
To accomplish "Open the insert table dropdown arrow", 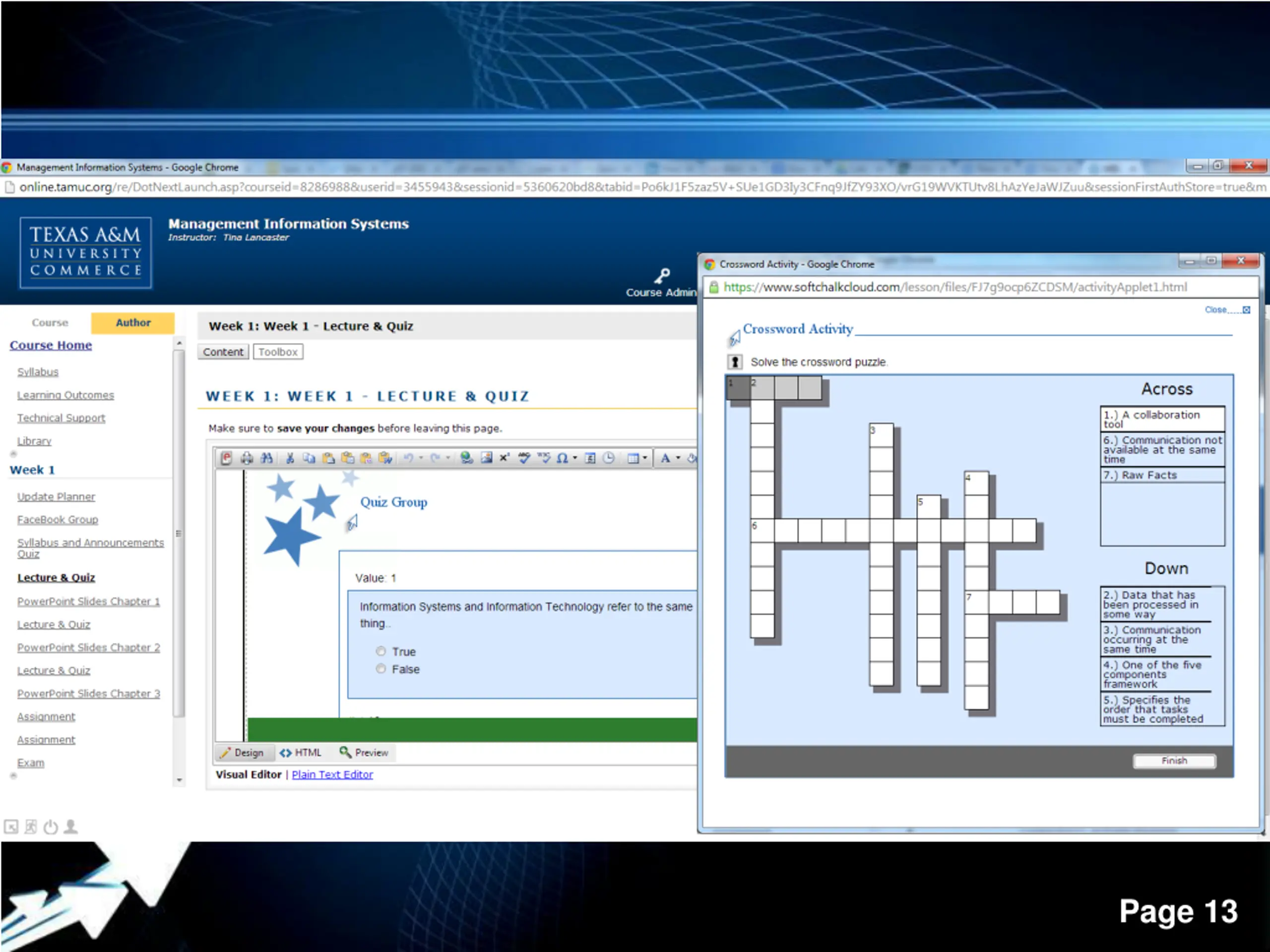I will (x=645, y=458).
